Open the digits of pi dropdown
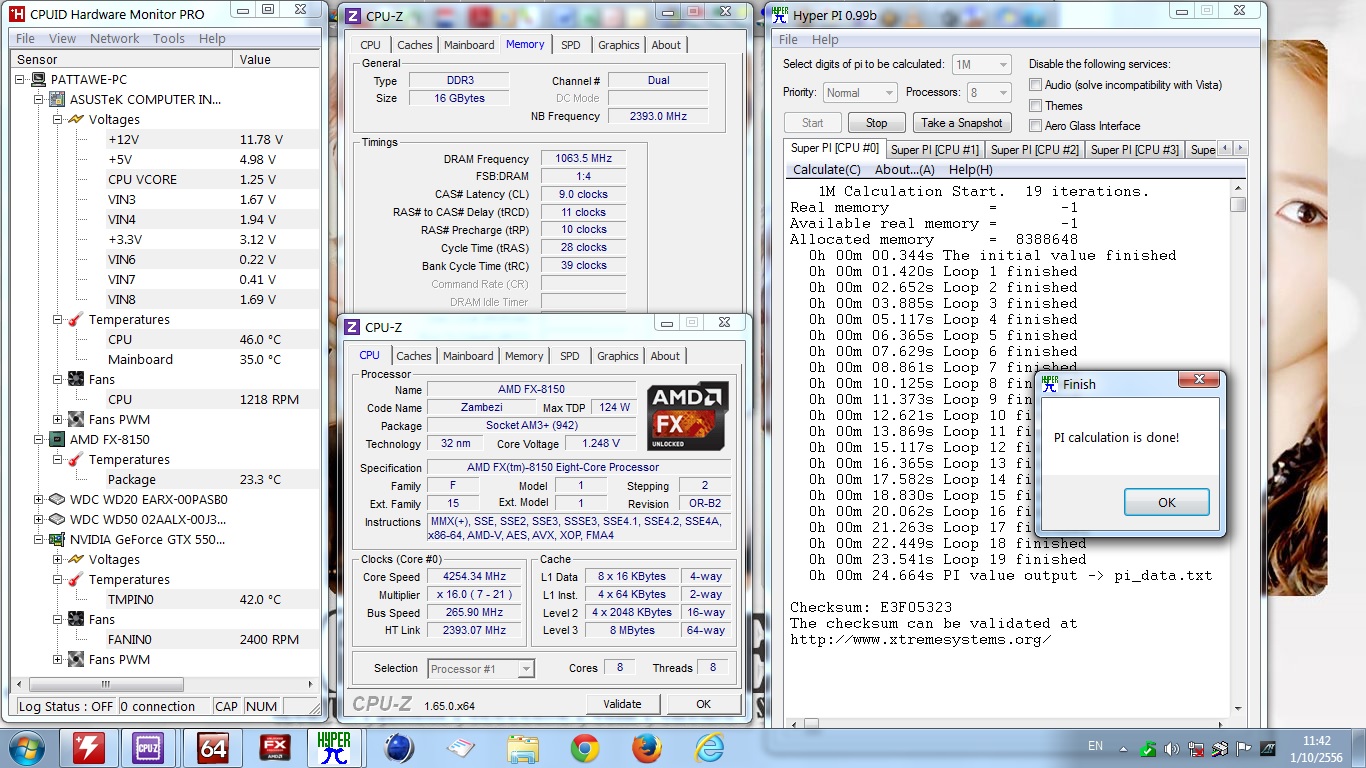Viewport: 1366px width, 768px height. coord(981,65)
